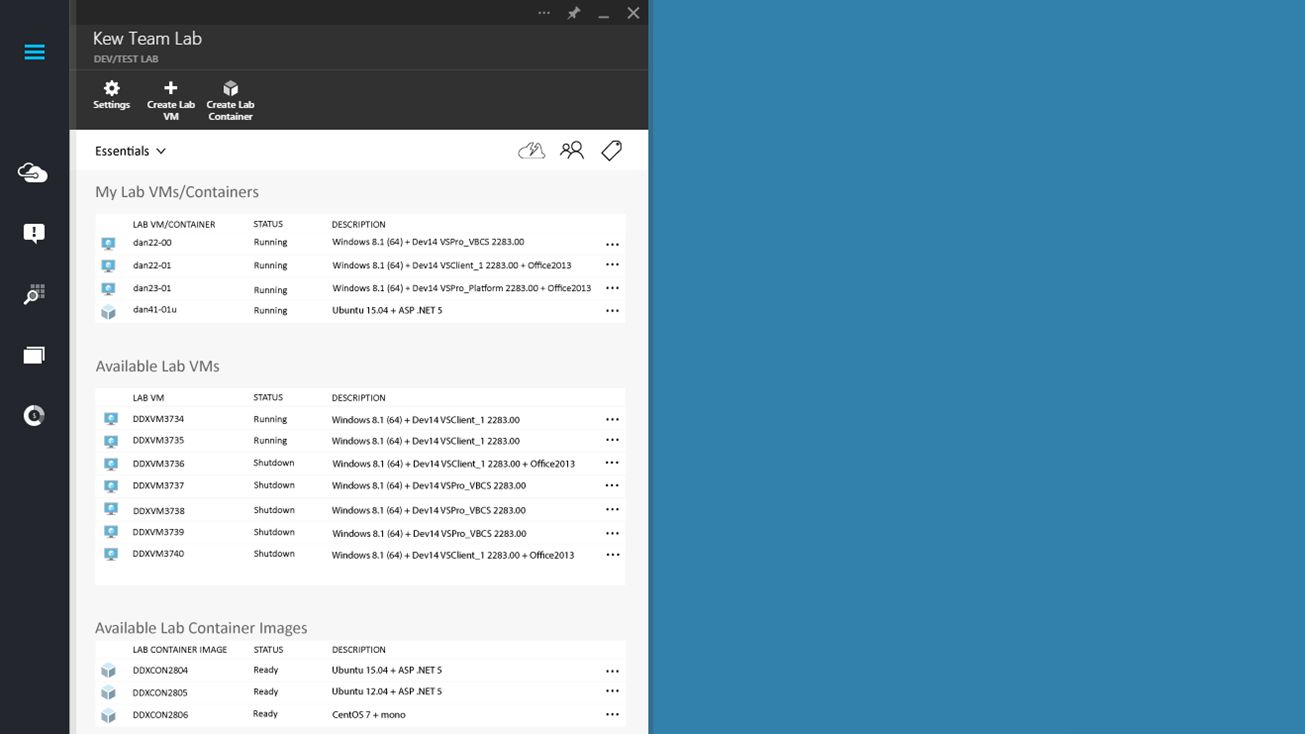
Task: Pin the Kew Team Lab blade
Action: pyautogui.click(x=574, y=13)
